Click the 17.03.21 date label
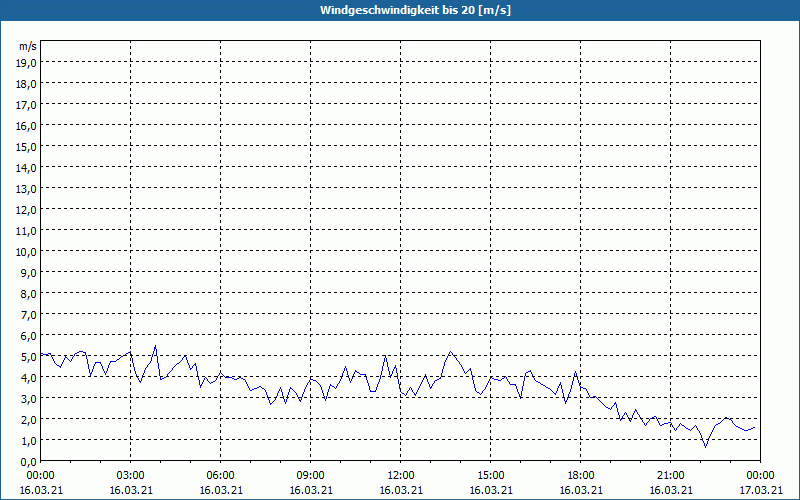 [x=761, y=490]
